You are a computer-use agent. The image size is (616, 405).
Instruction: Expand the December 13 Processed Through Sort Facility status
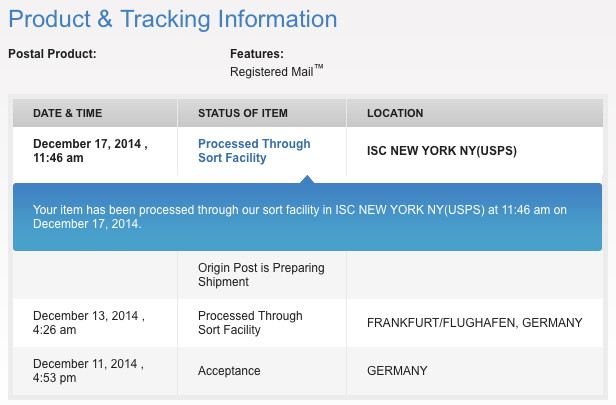point(250,323)
